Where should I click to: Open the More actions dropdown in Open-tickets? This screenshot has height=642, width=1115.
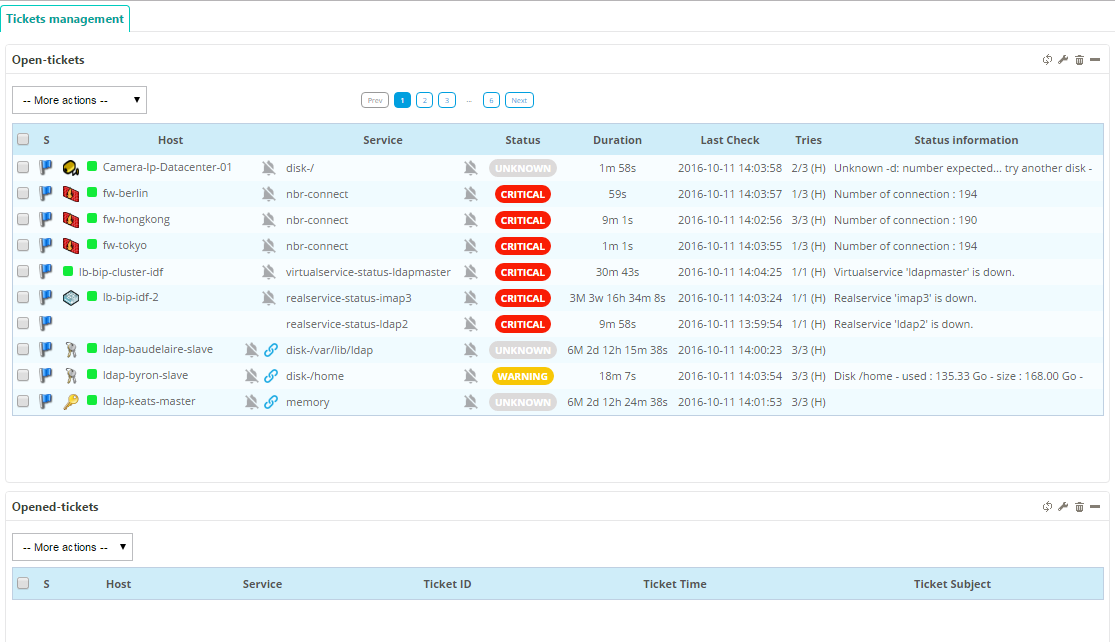(79, 100)
